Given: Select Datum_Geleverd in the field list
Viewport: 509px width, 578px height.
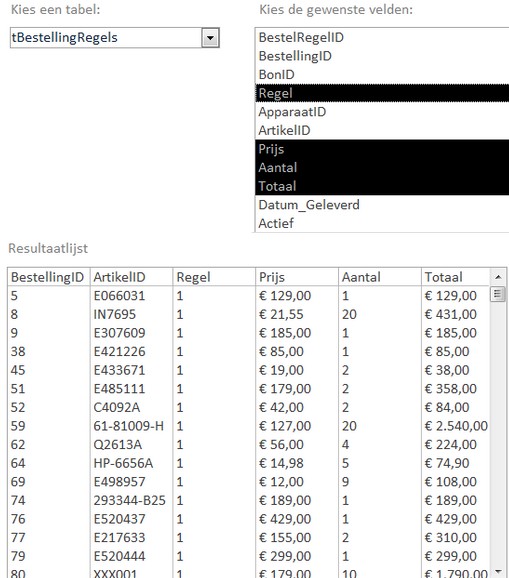Looking at the screenshot, I should click(382, 205).
